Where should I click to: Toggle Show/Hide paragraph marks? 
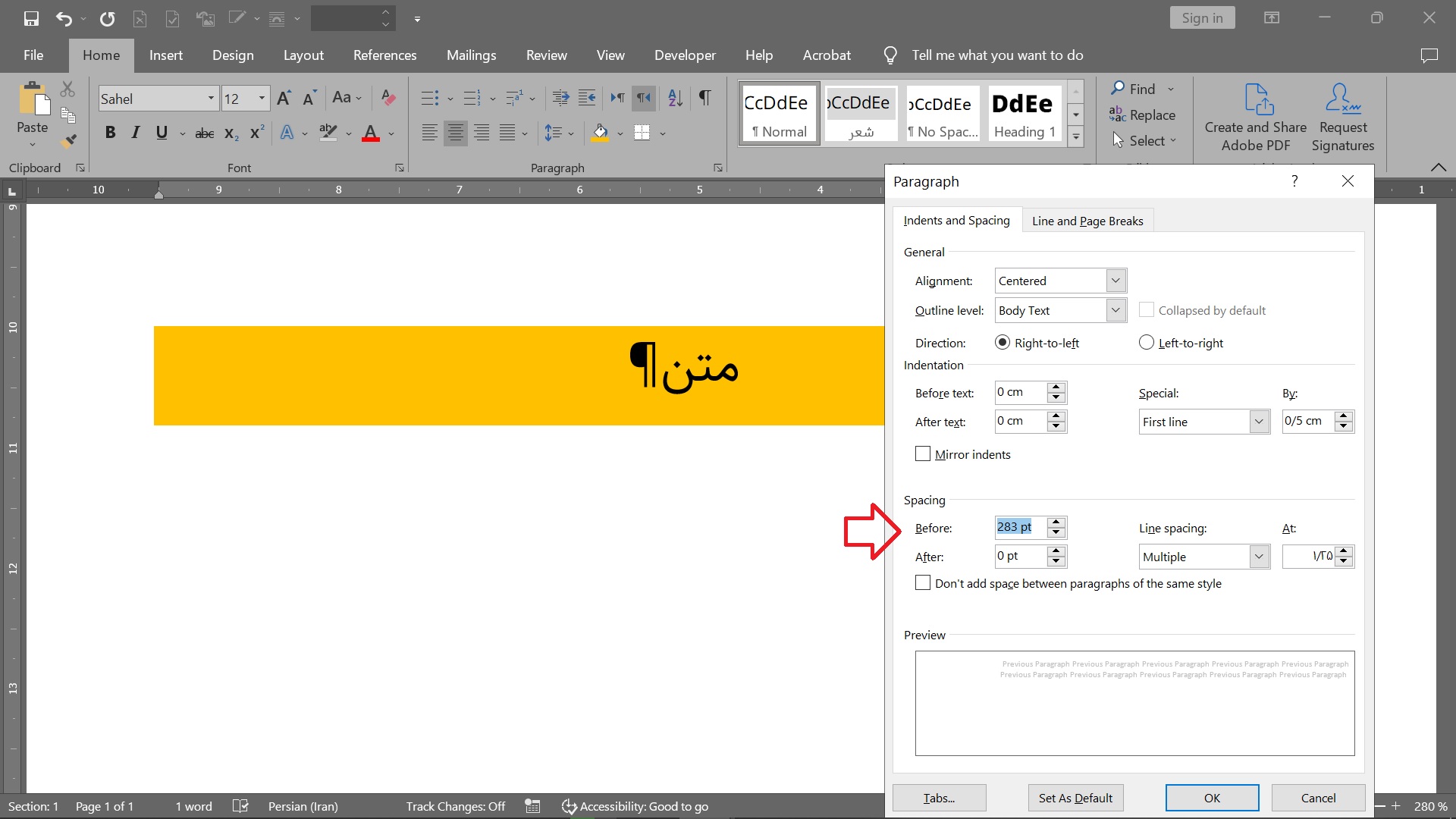(x=705, y=98)
